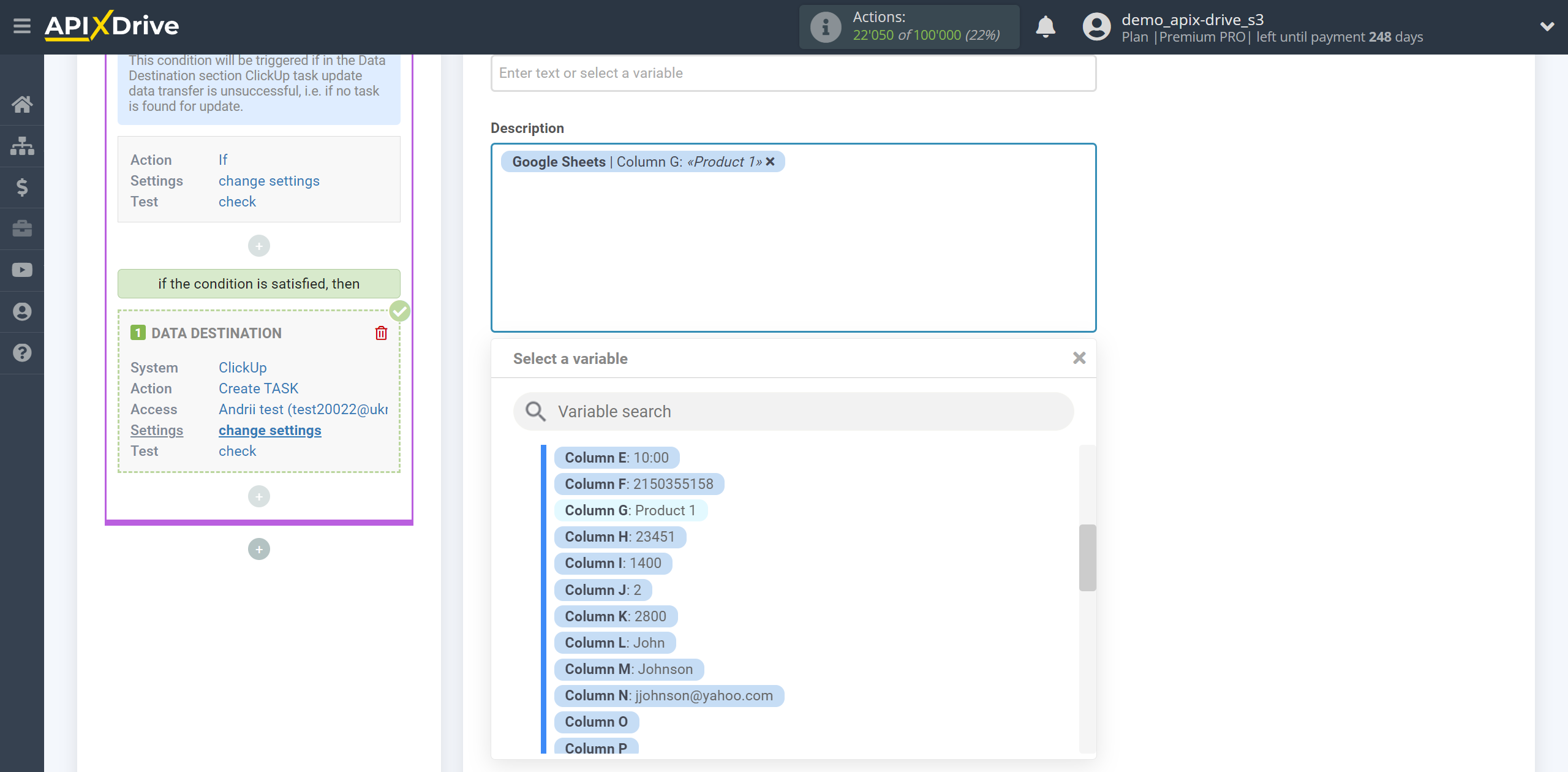Screen dimensions: 1568x772
Task: Add step below the If action block
Action: coord(259,246)
